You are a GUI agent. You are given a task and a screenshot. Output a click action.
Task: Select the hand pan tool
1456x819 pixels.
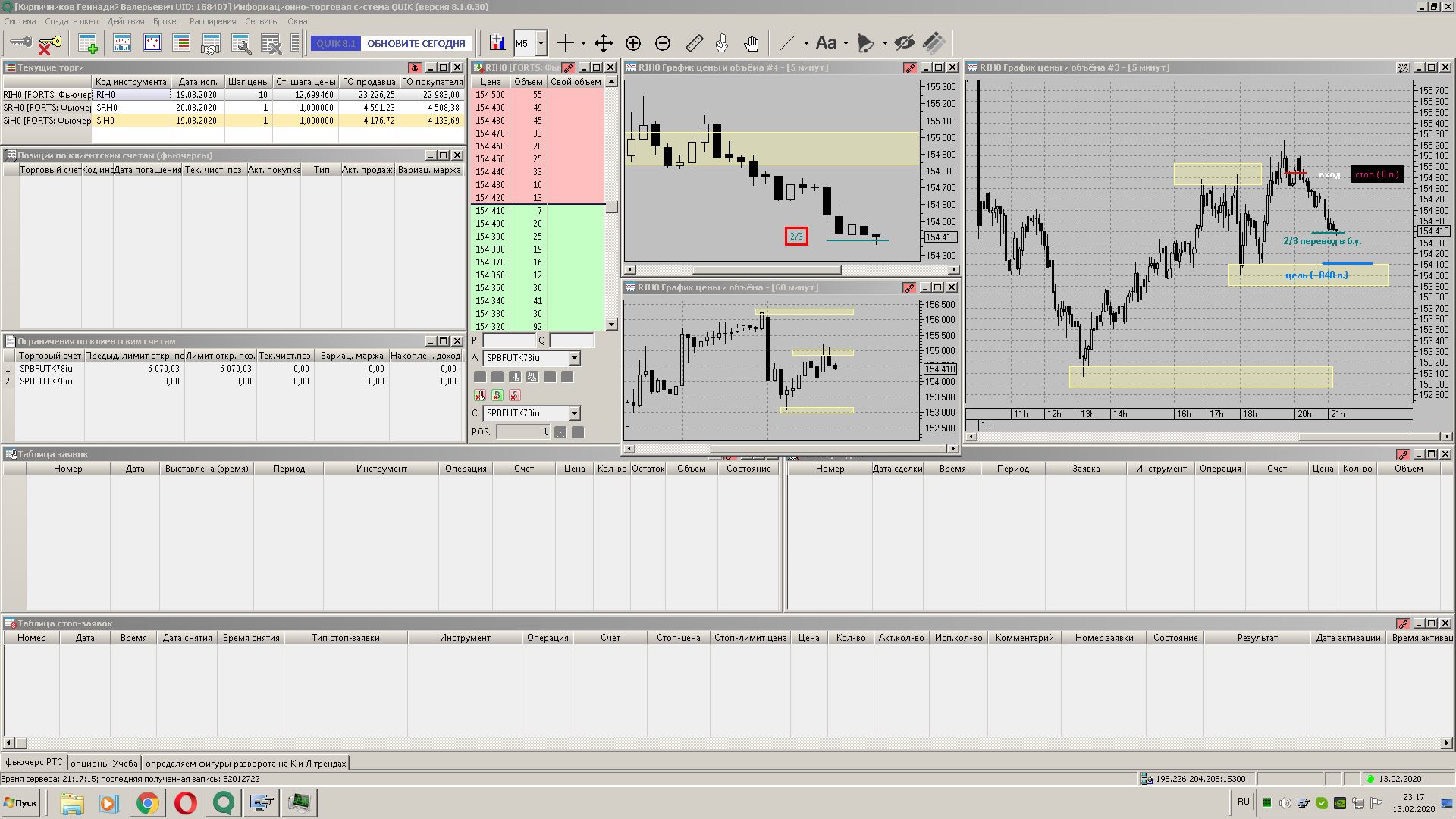pyautogui.click(x=751, y=43)
